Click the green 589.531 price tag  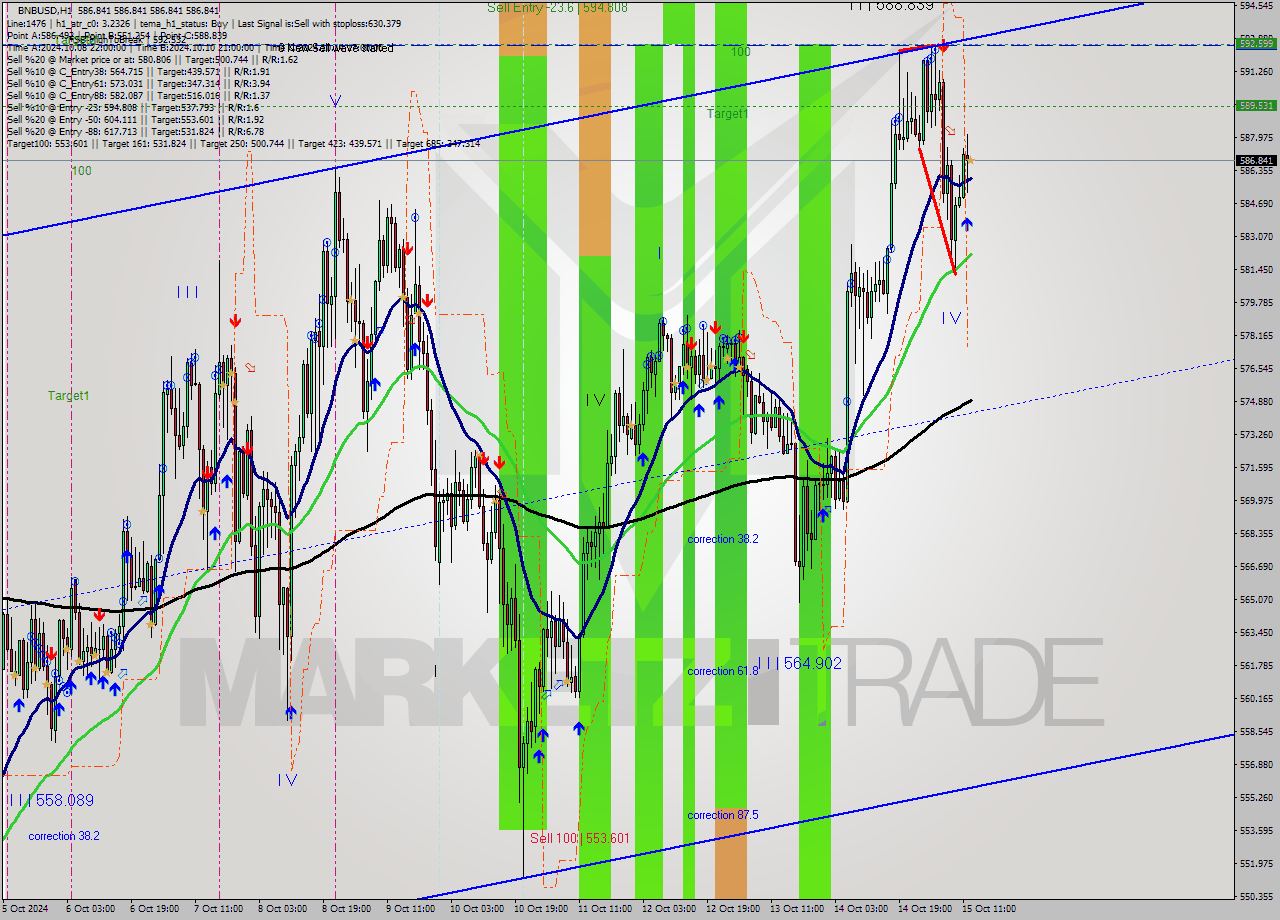[x=1256, y=105]
